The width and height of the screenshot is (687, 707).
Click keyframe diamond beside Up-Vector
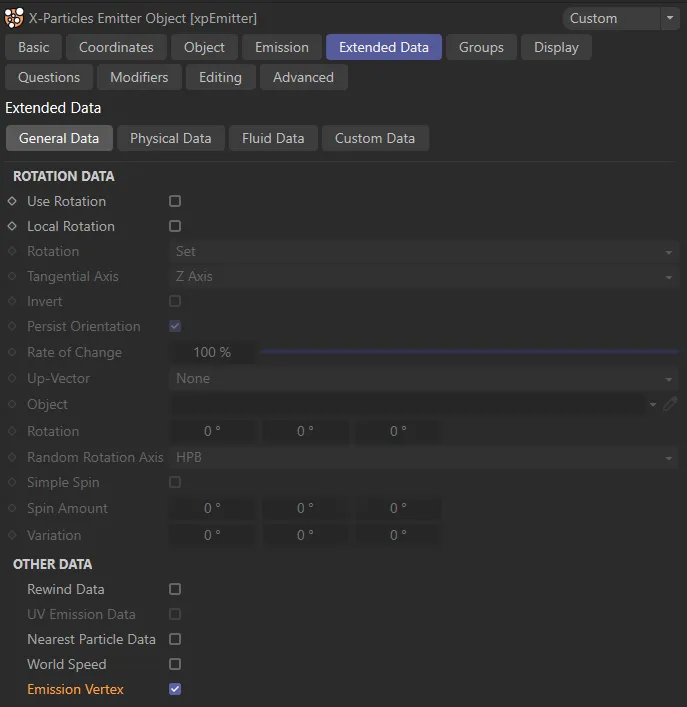12,378
